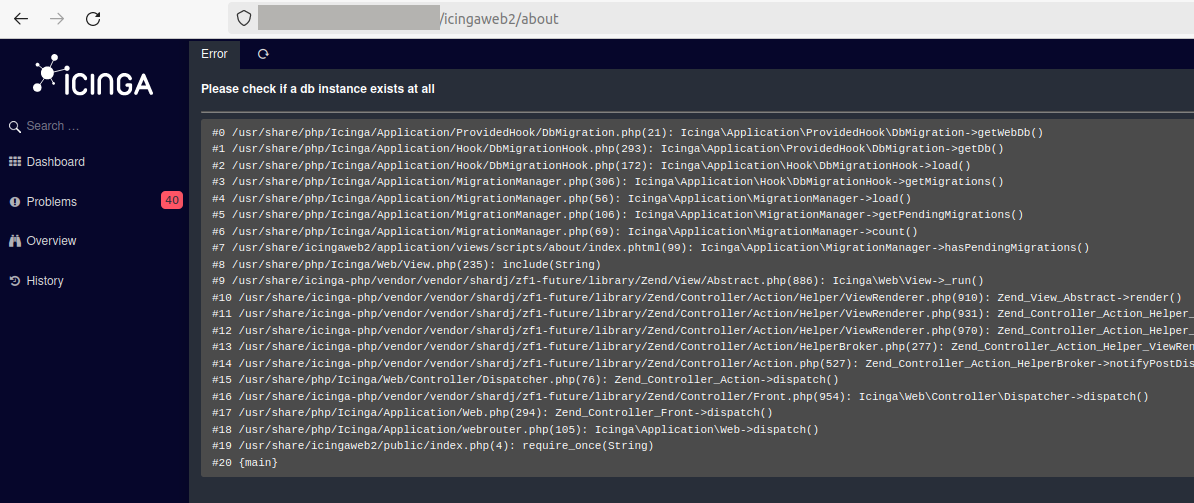Viewport: 1194px width, 503px height.
Task: Click the History clock icon
Action: pyautogui.click(x=14, y=281)
